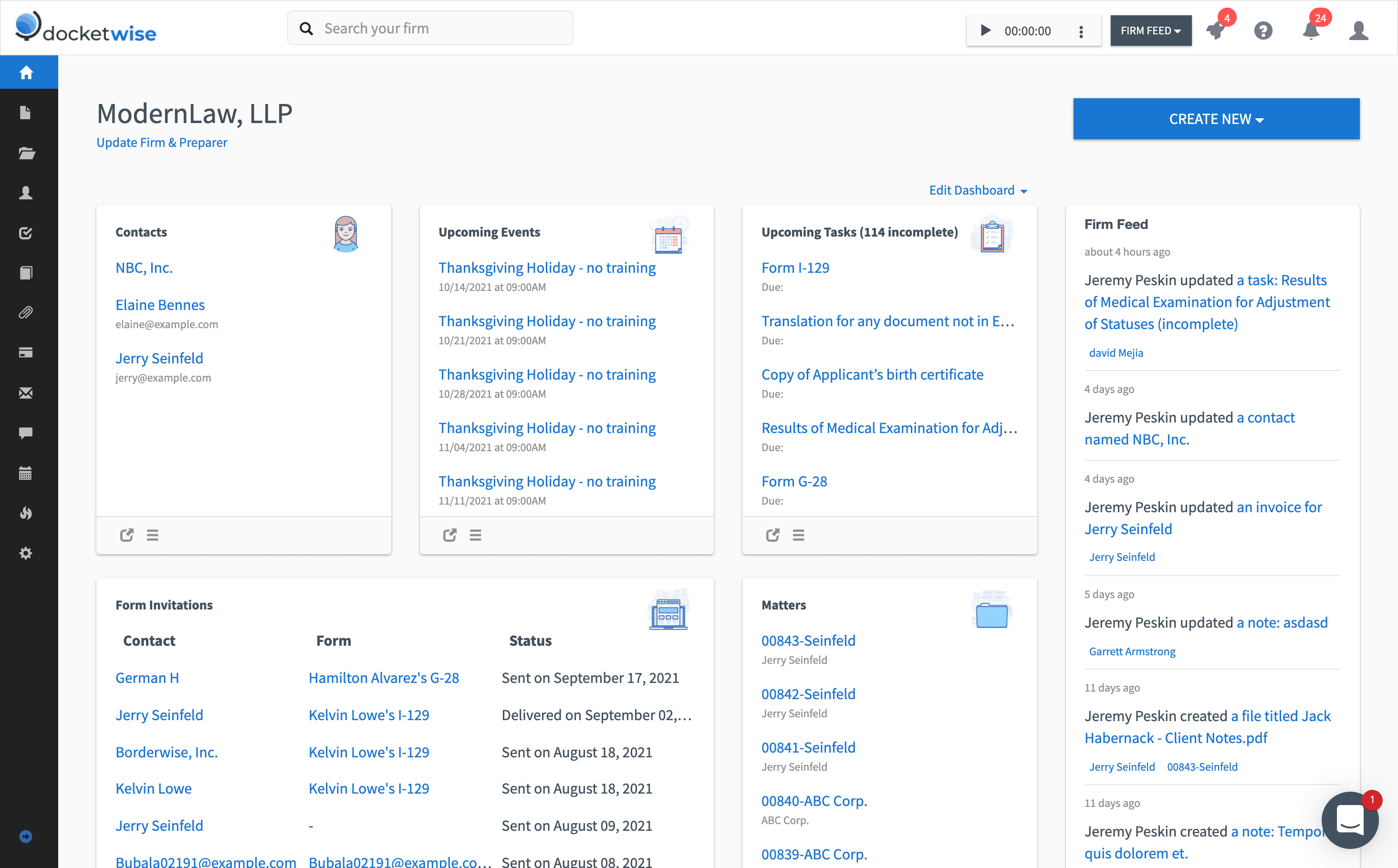Collapse the sidebar with the arrow button

[x=26, y=837]
